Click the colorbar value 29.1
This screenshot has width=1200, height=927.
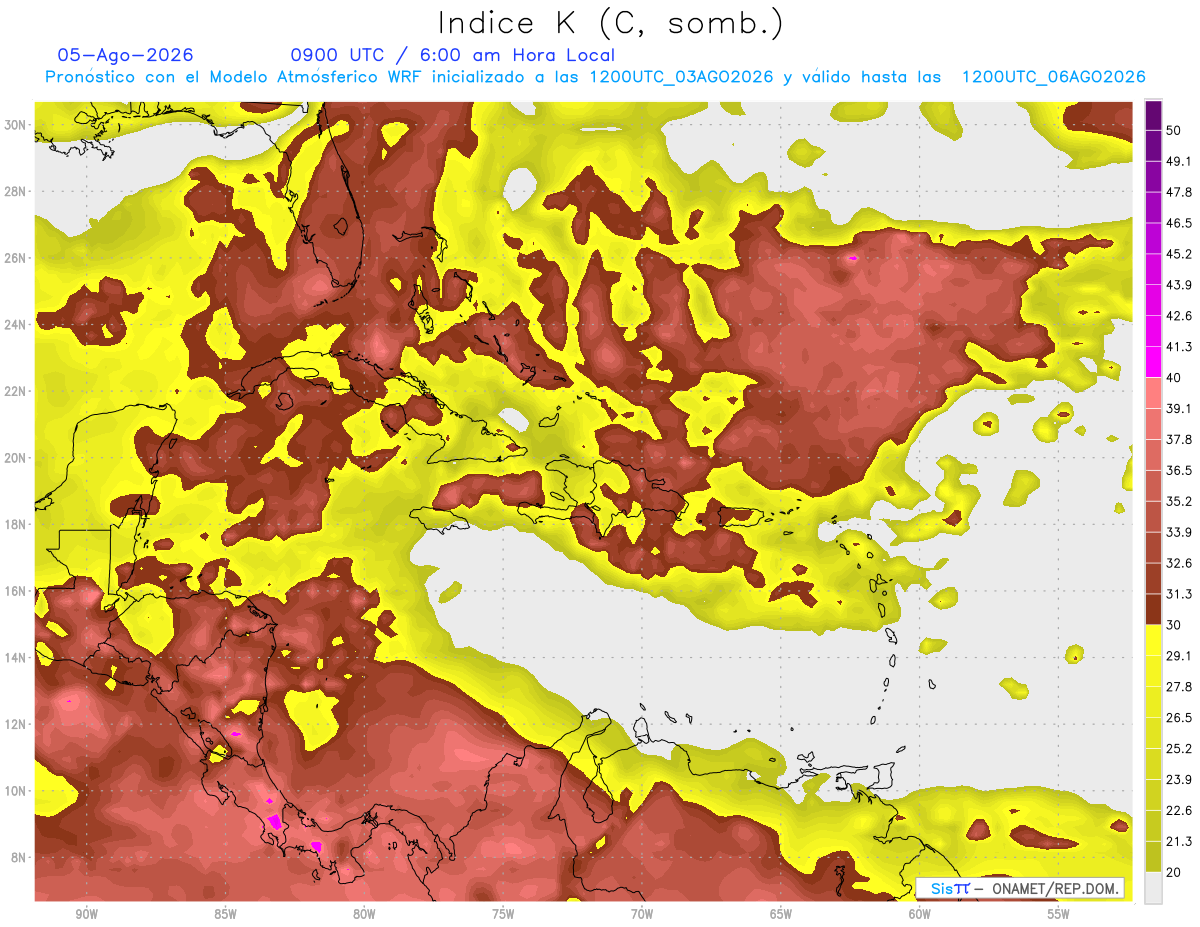point(1180,656)
